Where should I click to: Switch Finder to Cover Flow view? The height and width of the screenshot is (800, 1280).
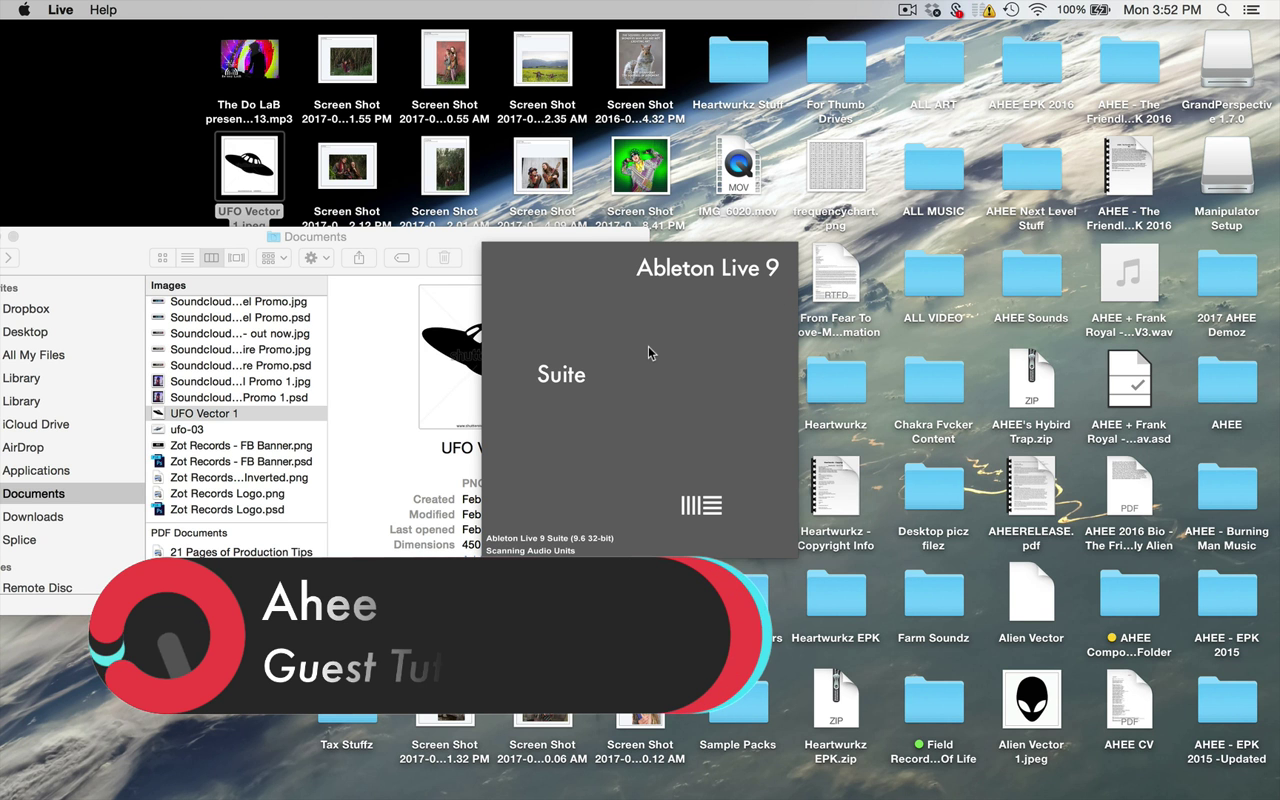(237, 258)
